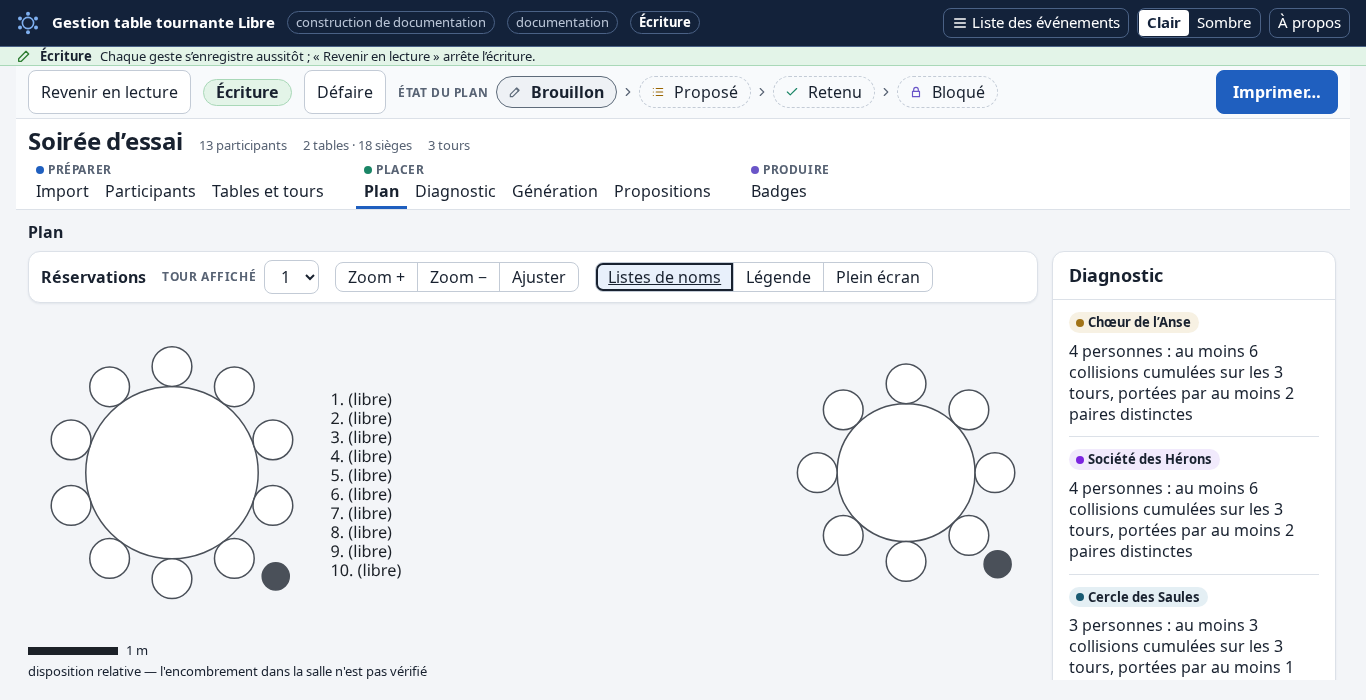Click the top empty seat of left table
The height and width of the screenshot is (700, 1366).
coord(172,367)
